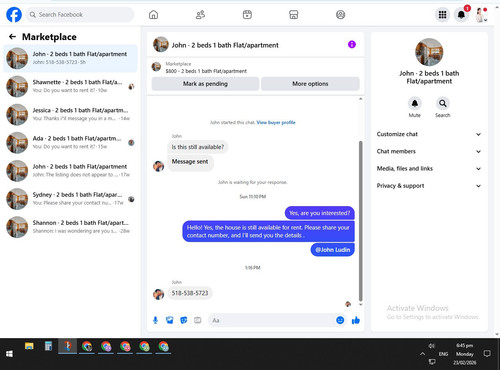Click the @John Ludin mention
Viewport: 500px width, 370px height.
point(333,250)
